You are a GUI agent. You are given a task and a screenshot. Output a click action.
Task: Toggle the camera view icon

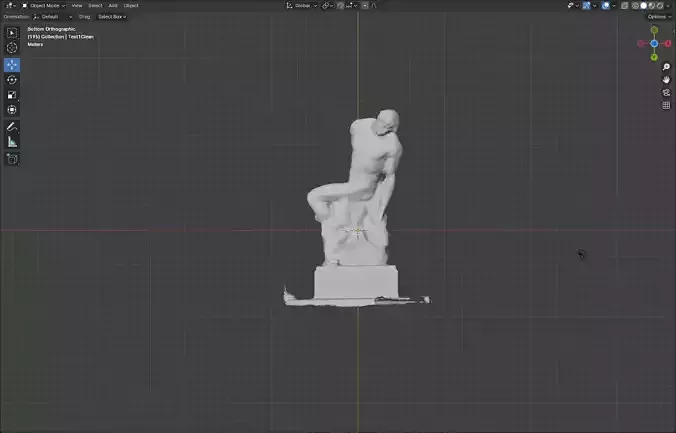tap(666, 92)
